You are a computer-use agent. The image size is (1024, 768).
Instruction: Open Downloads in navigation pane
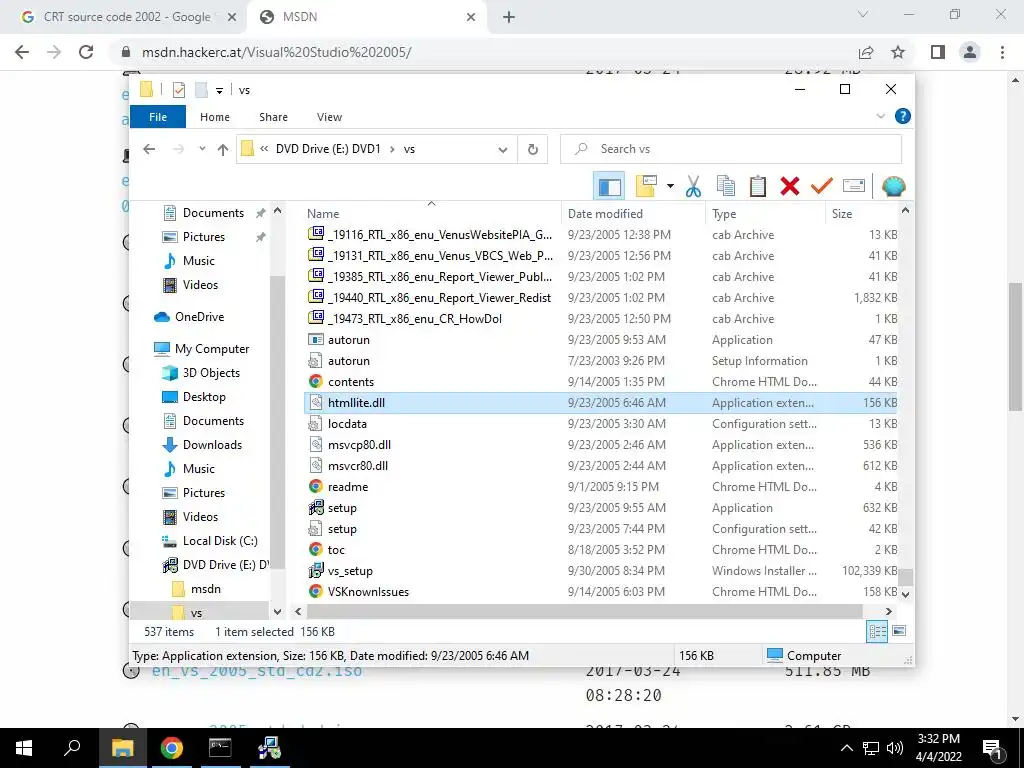(212, 445)
